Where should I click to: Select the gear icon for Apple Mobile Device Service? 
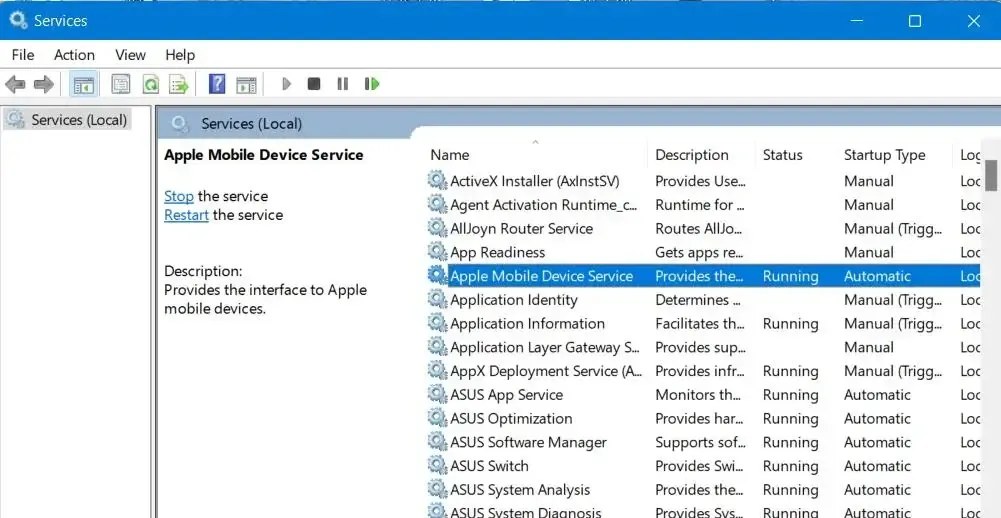coord(437,276)
